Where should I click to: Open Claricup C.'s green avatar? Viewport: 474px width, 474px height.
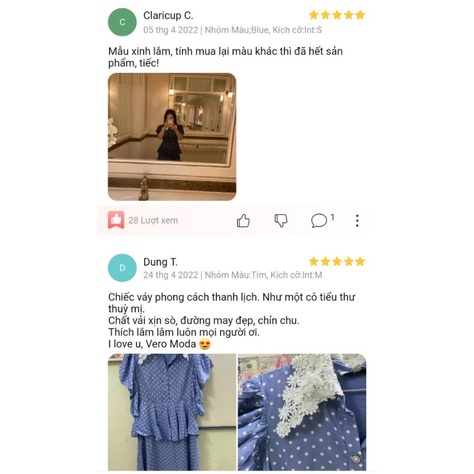pos(122,22)
